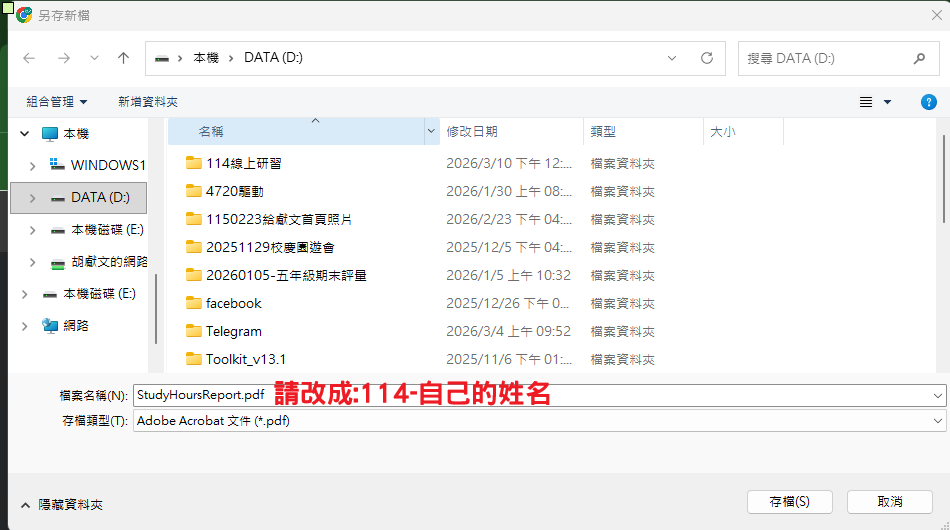Open recent locations dropdown beside forward arrow
Viewport: 950px width, 530px height.
pyautogui.click(x=94, y=58)
